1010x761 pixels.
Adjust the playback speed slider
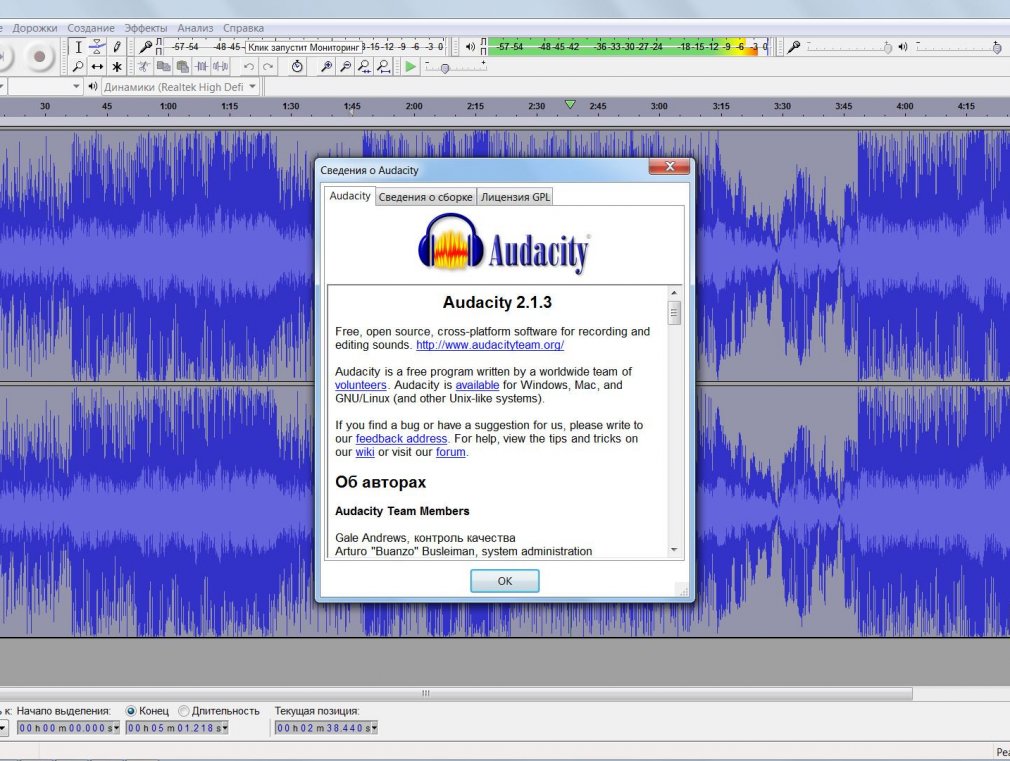pyautogui.click(x=455, y=67)
